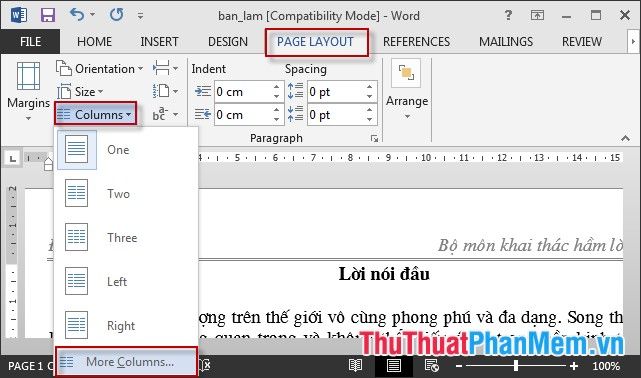Screen dimensions: 641x378
Task: Choose the One column layout
Action: pos(126,150)
